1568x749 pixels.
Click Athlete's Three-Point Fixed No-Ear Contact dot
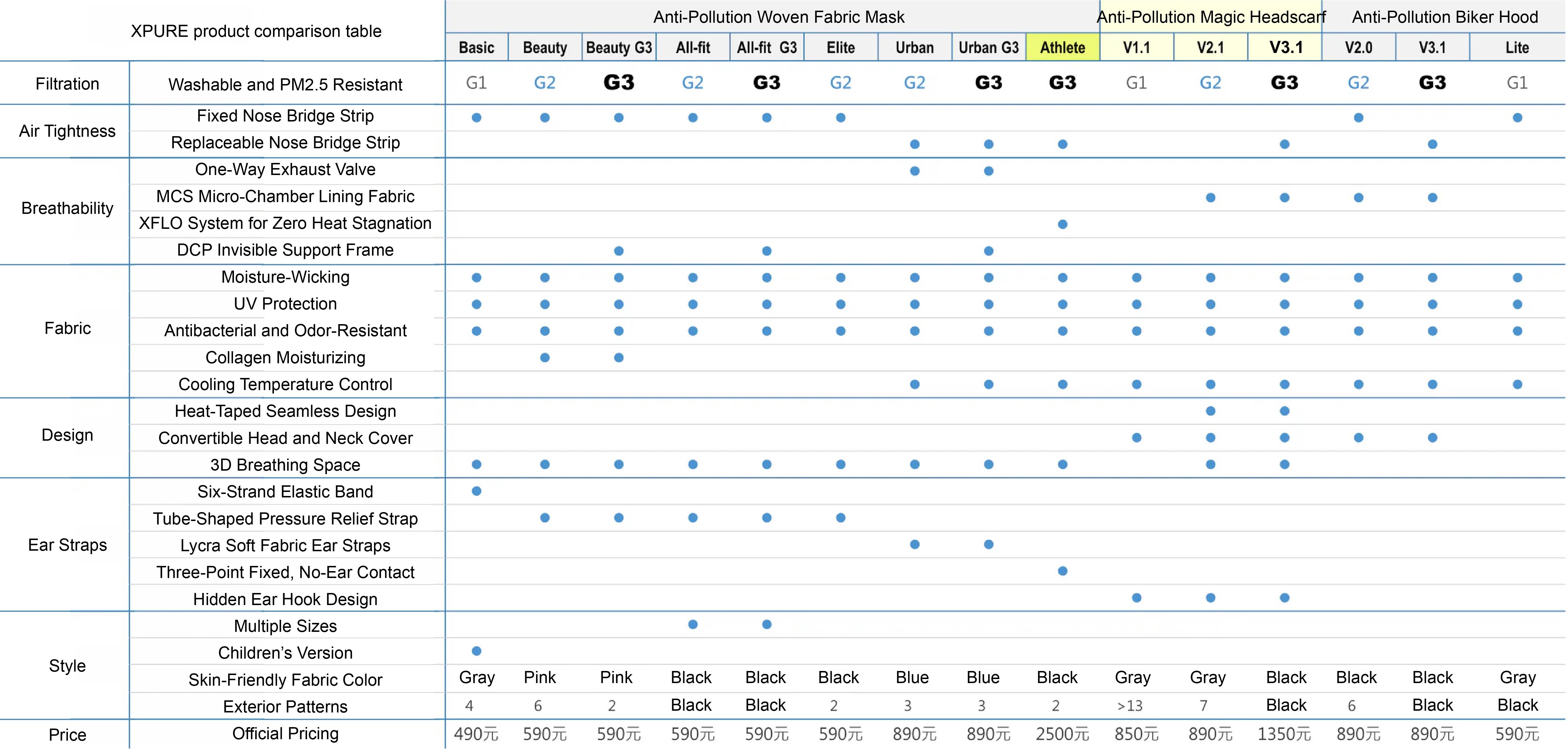(1062, 571)
